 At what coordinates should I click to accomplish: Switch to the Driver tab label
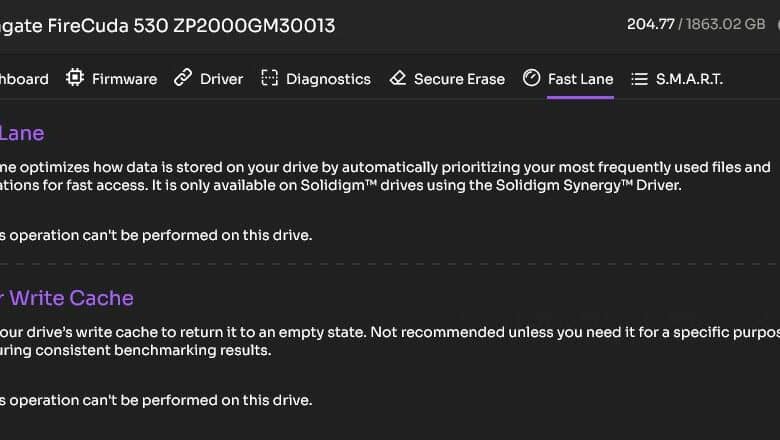tap(221, 79)
